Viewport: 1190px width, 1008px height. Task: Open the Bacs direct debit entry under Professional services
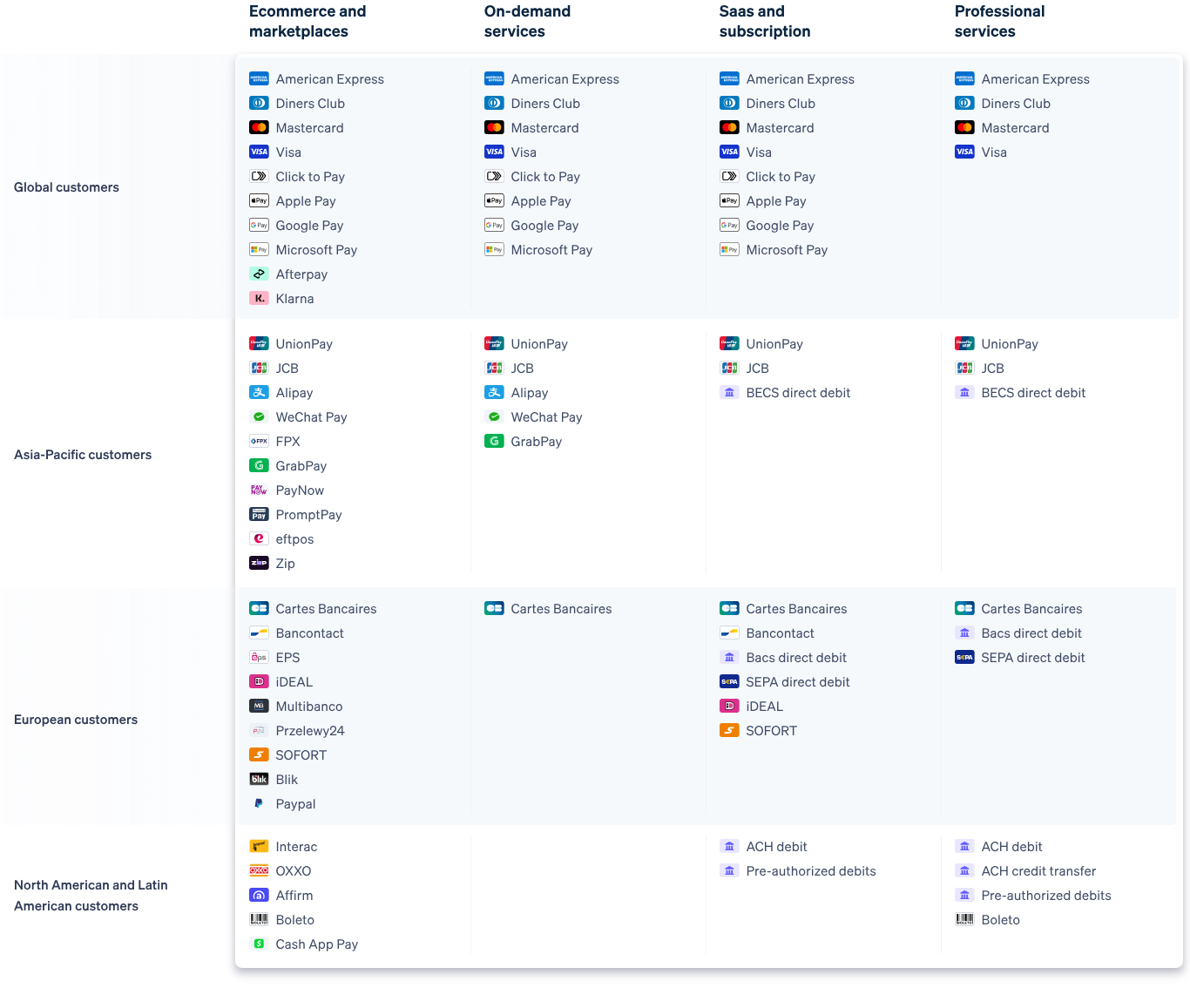point(1031,633)
